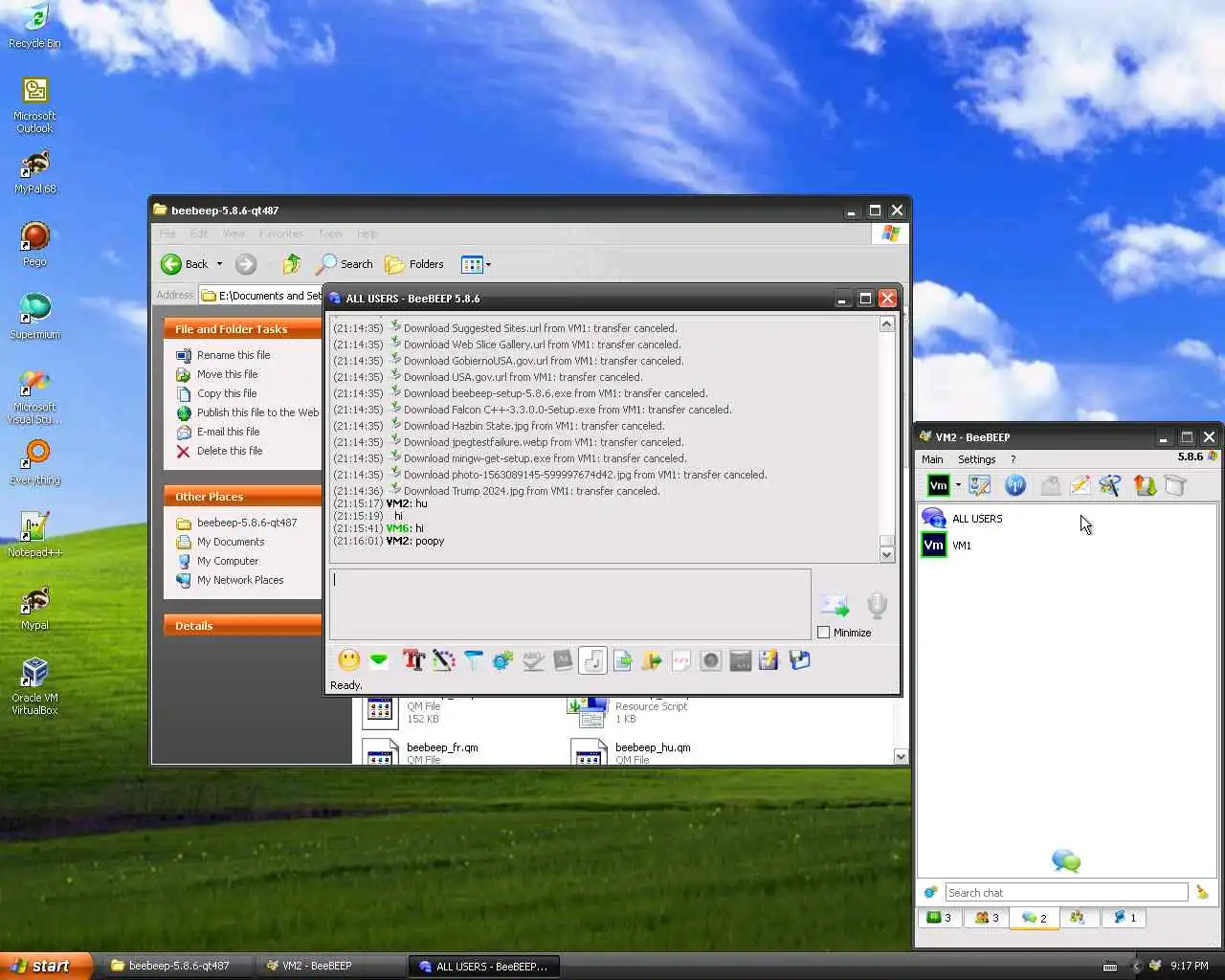Switch to the users tab without number
The image size is (1225, 980).
pos(1078,917)
